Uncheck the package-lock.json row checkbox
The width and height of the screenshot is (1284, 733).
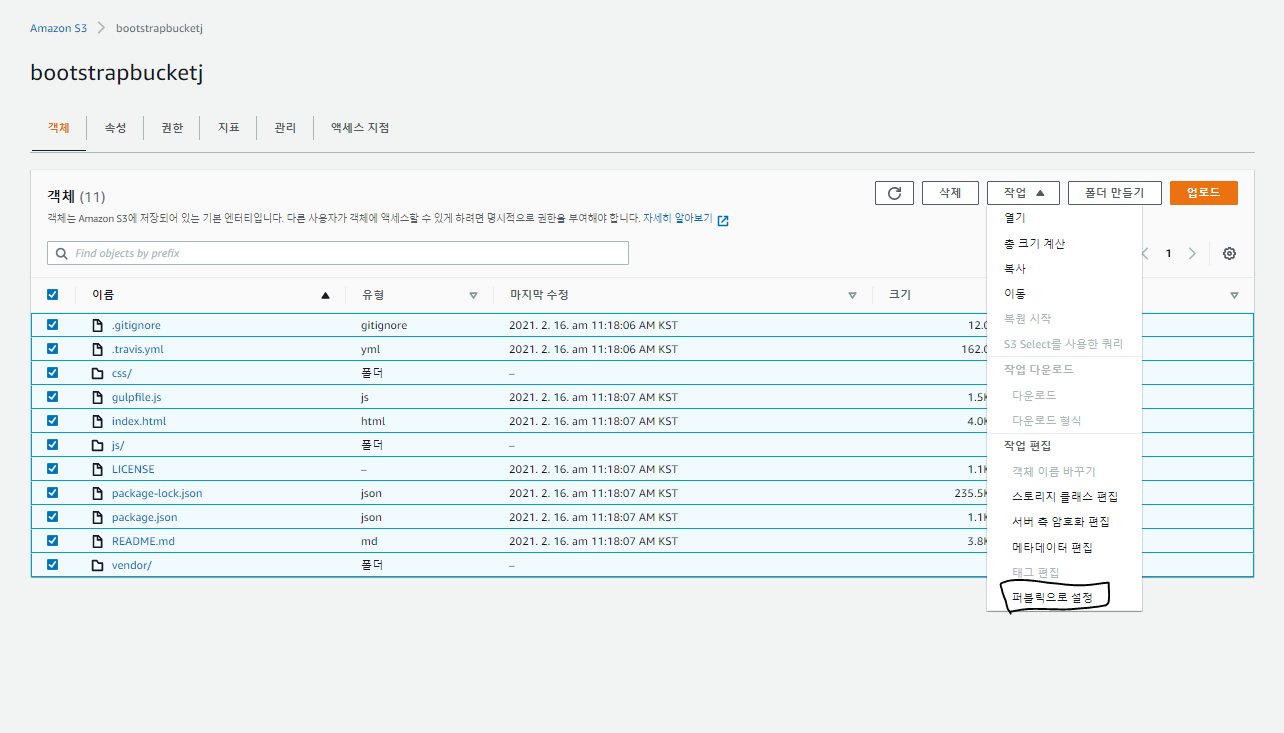[x=53, y=493]
